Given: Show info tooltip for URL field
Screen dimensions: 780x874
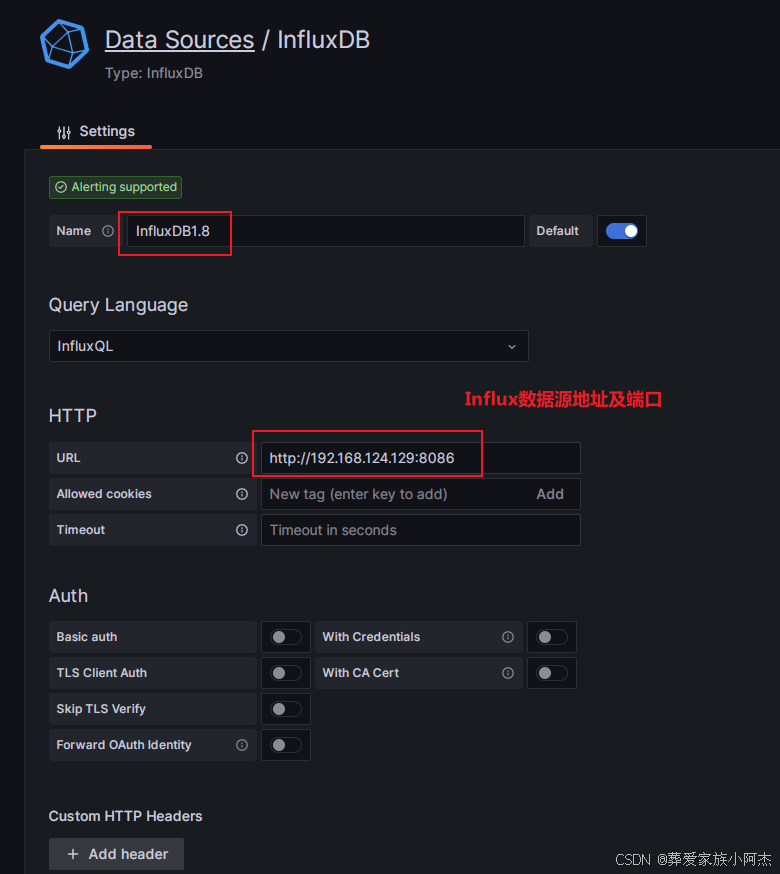Looking at the screenshot, I should (x=241, y=458).
